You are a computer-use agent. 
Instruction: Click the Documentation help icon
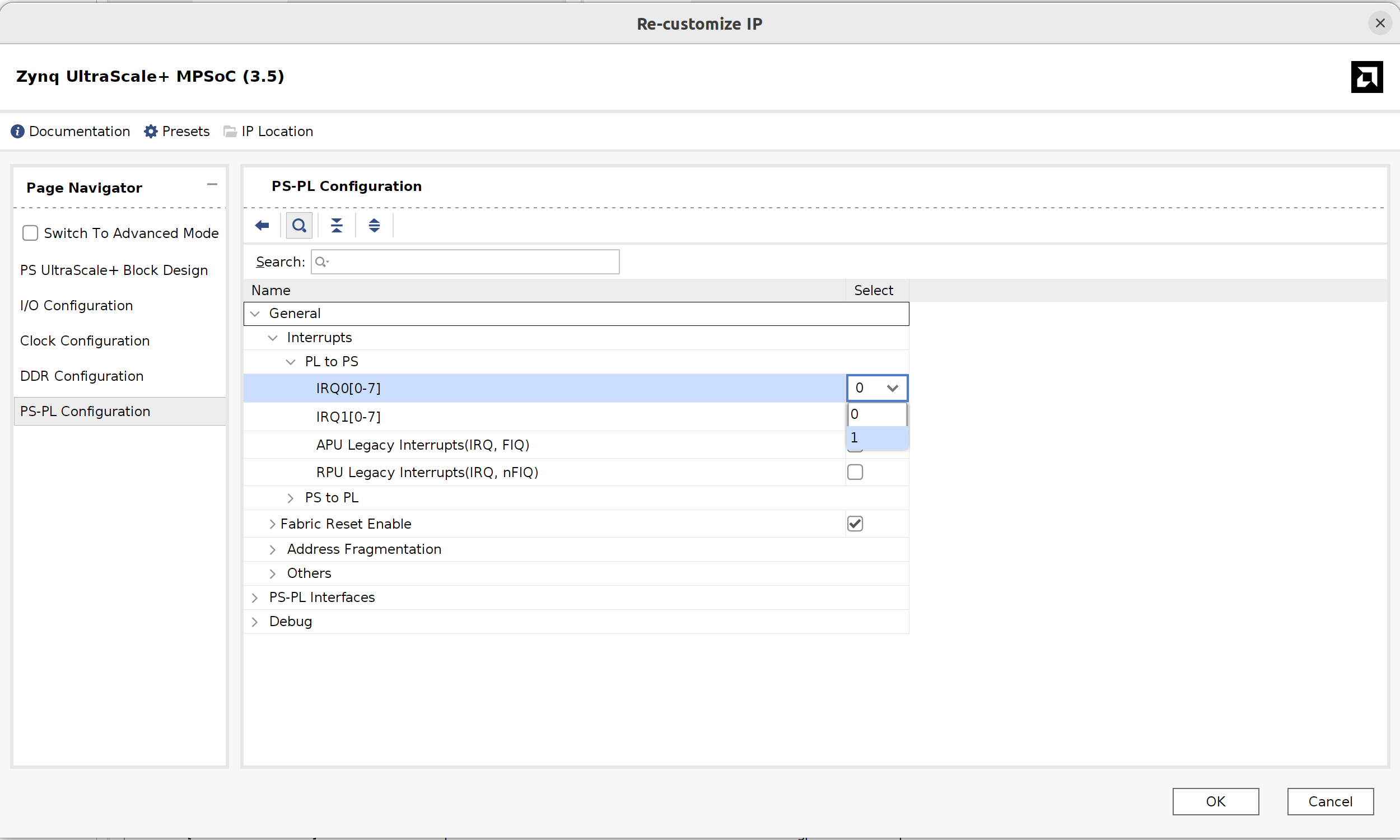[18, 131]
